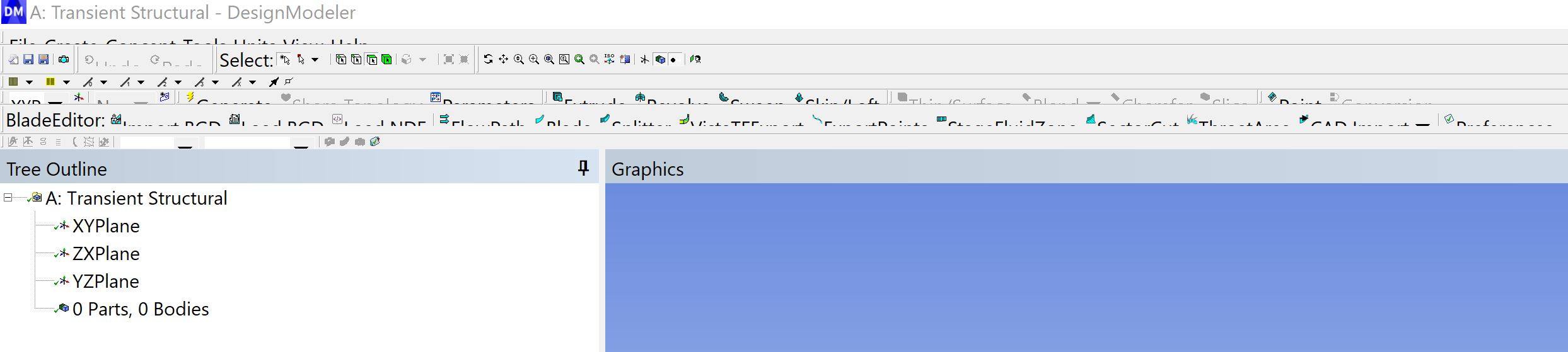Click the Select Mode cursor icon
Viewport: 1568px width, 352px height.
click(301, 59)
